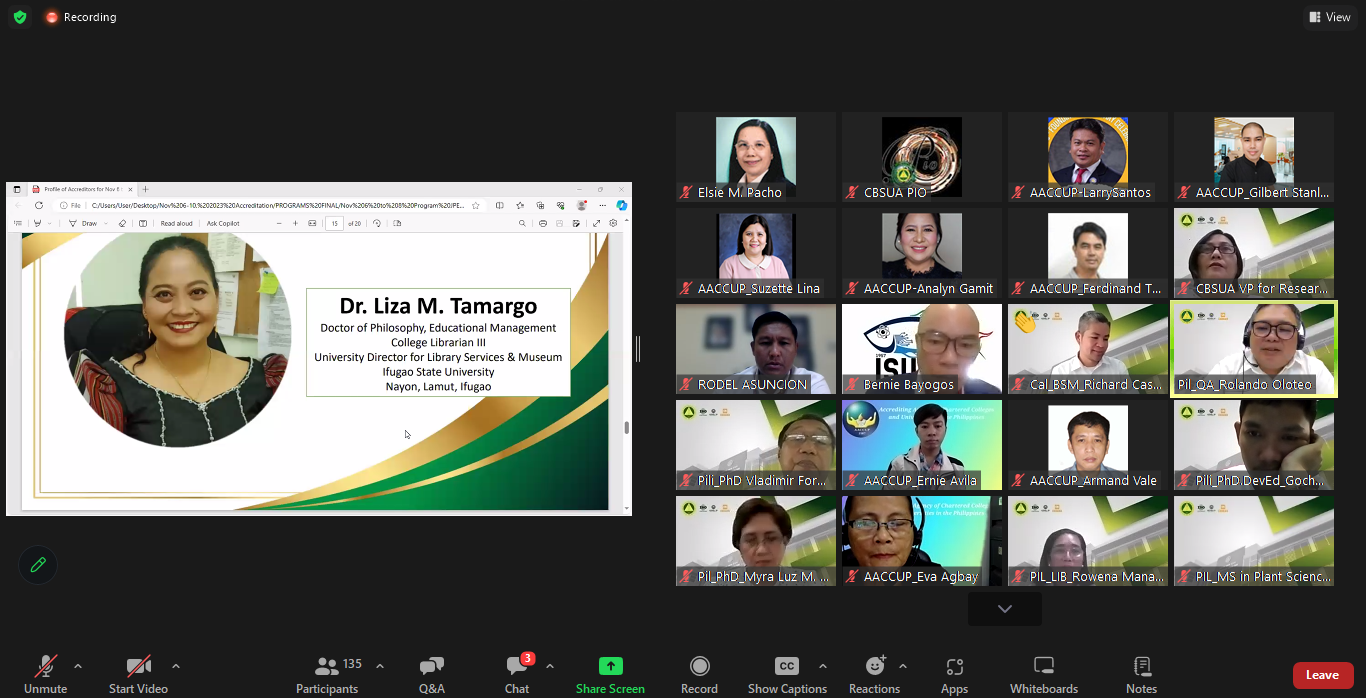Expand audio options arrow next to Unmute
This screenshot has height=698, width=1366.
pos(78,666)
